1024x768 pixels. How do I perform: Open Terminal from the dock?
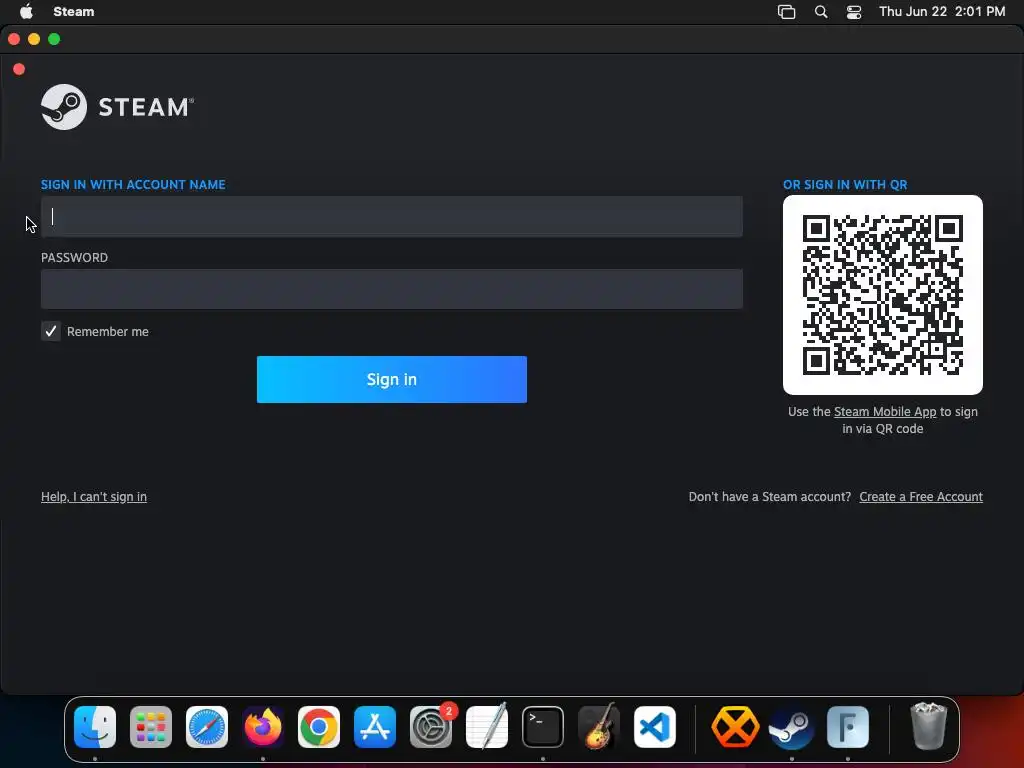coord(543,727)
